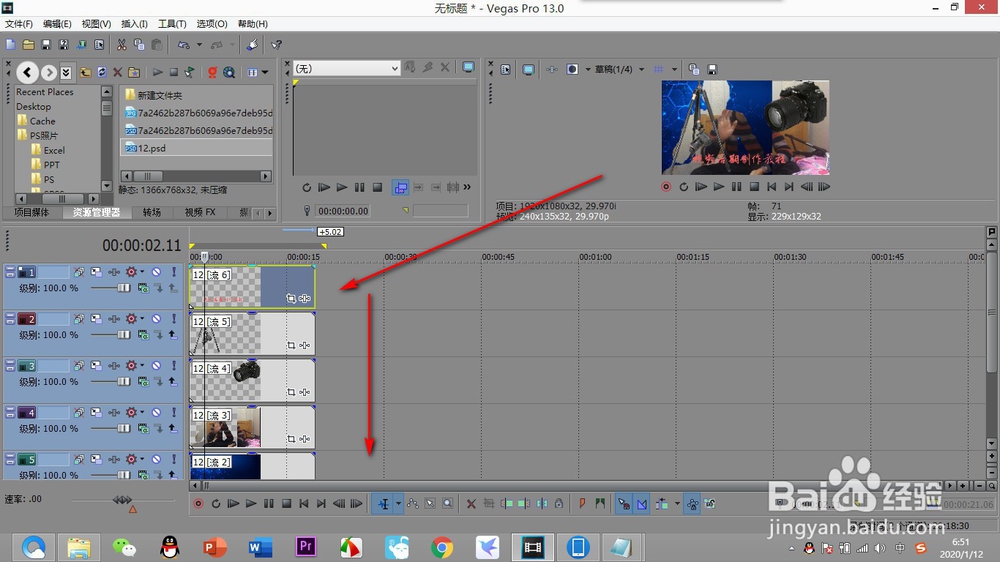Click the Undo arrow icon
1000x562 pixels.
point(184,45)
